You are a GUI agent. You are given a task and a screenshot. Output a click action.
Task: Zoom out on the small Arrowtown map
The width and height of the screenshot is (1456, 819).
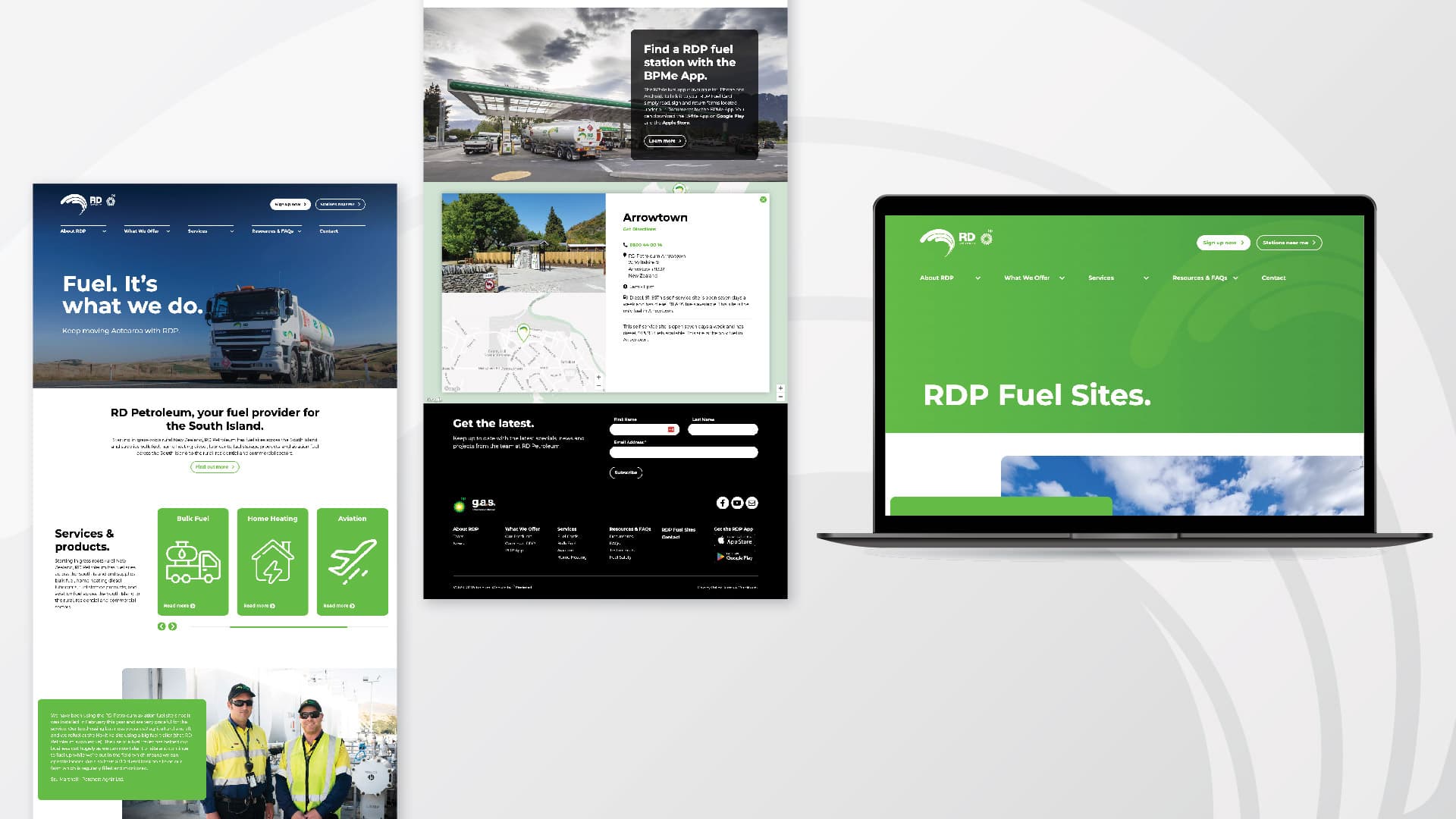pyautogui.click(x=598, y=385)
